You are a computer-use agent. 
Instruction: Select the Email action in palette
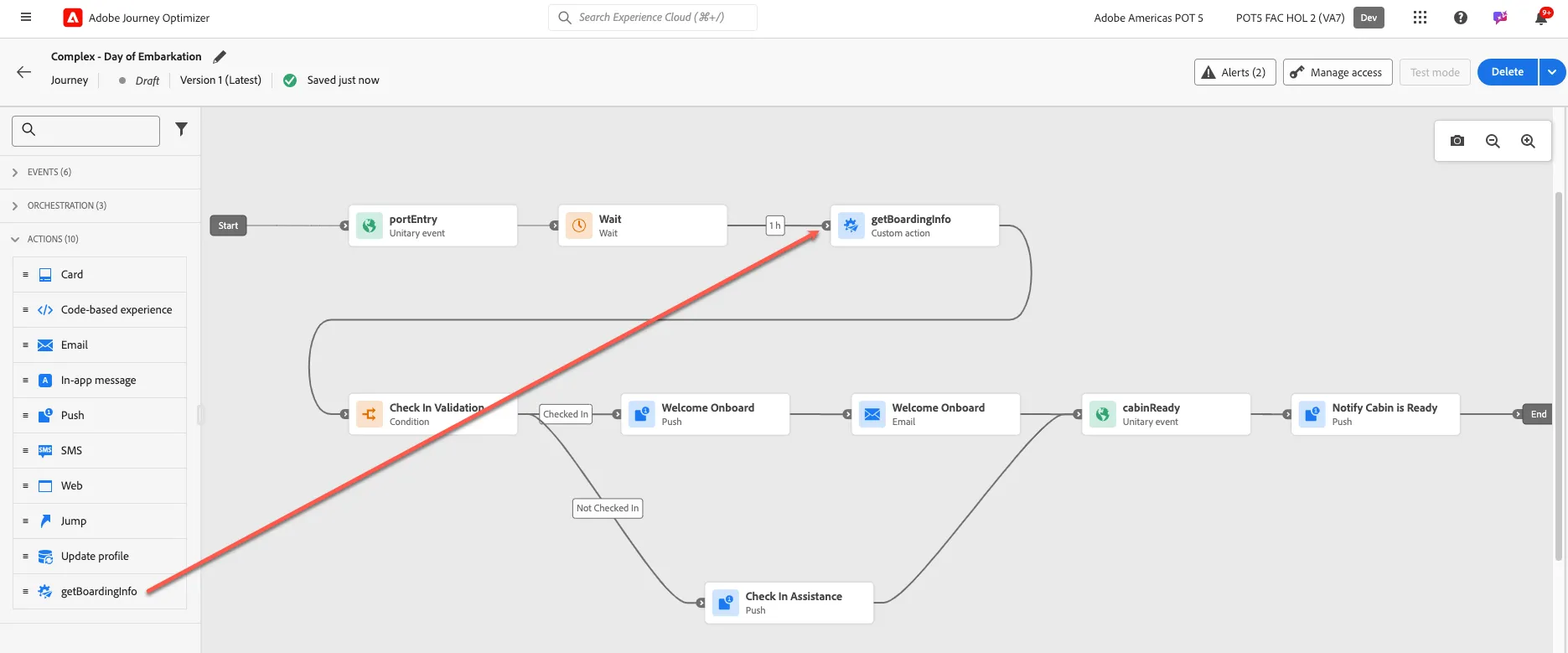coord(100,345)
